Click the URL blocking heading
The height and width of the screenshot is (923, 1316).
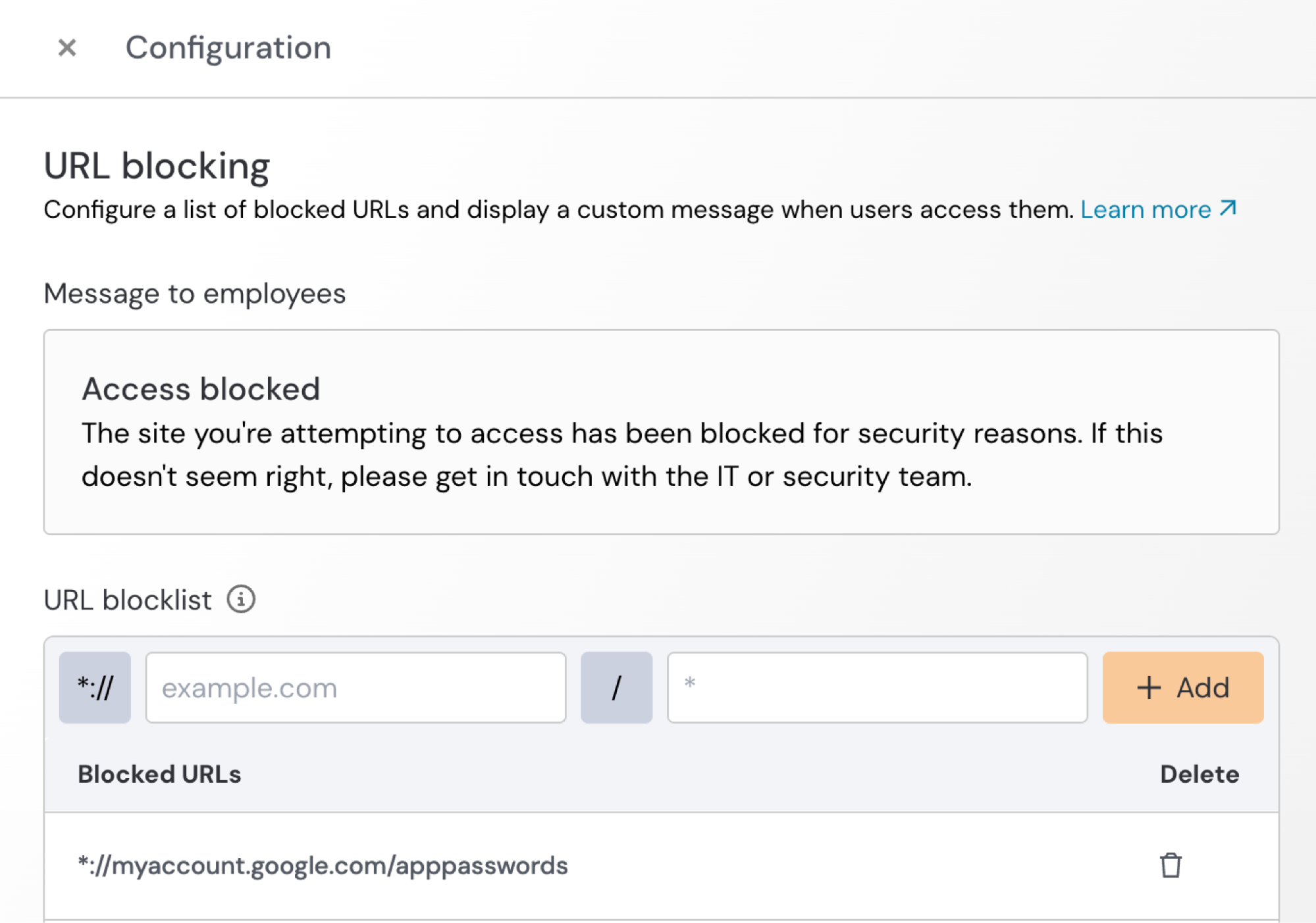[x=157, y=165]
